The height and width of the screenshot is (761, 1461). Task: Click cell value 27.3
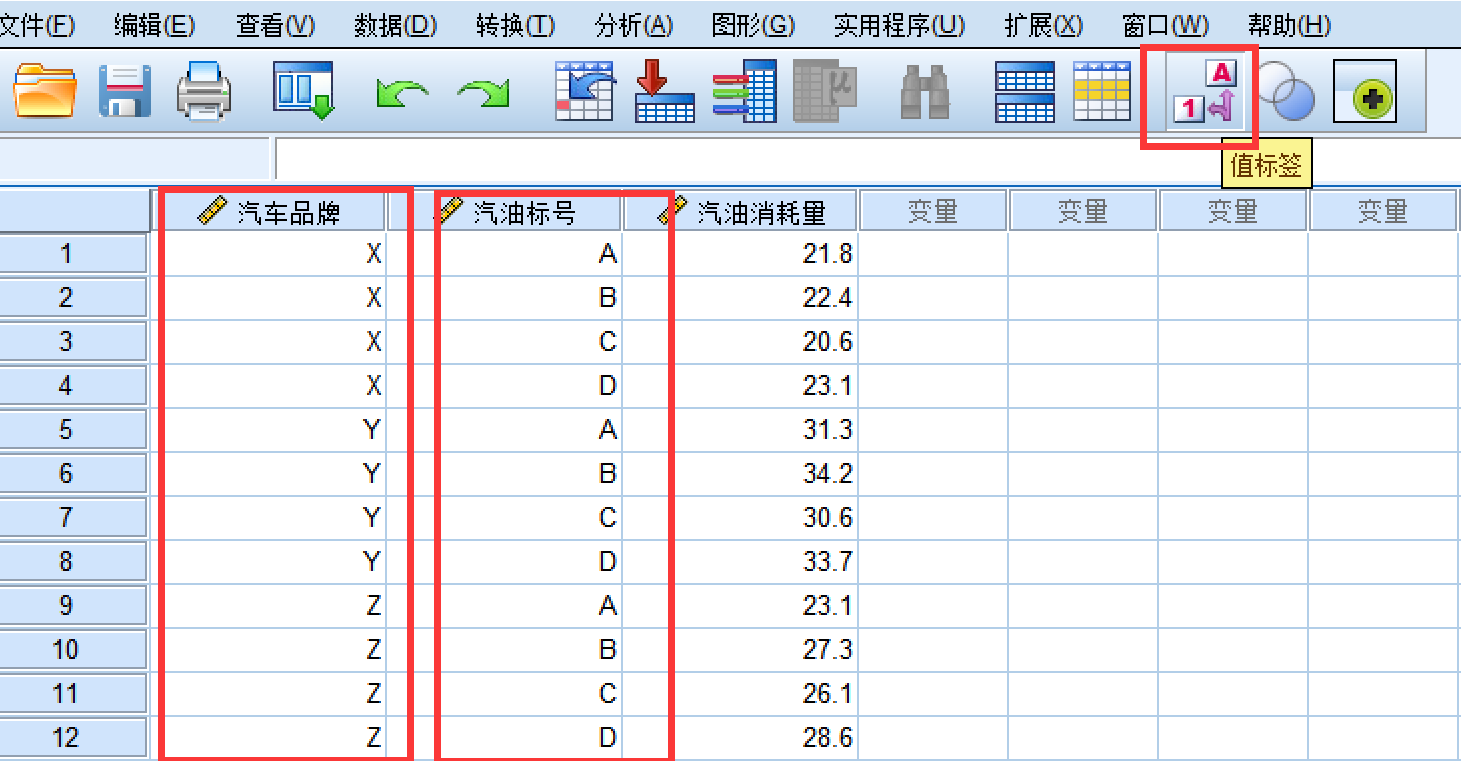pos(741,650)
